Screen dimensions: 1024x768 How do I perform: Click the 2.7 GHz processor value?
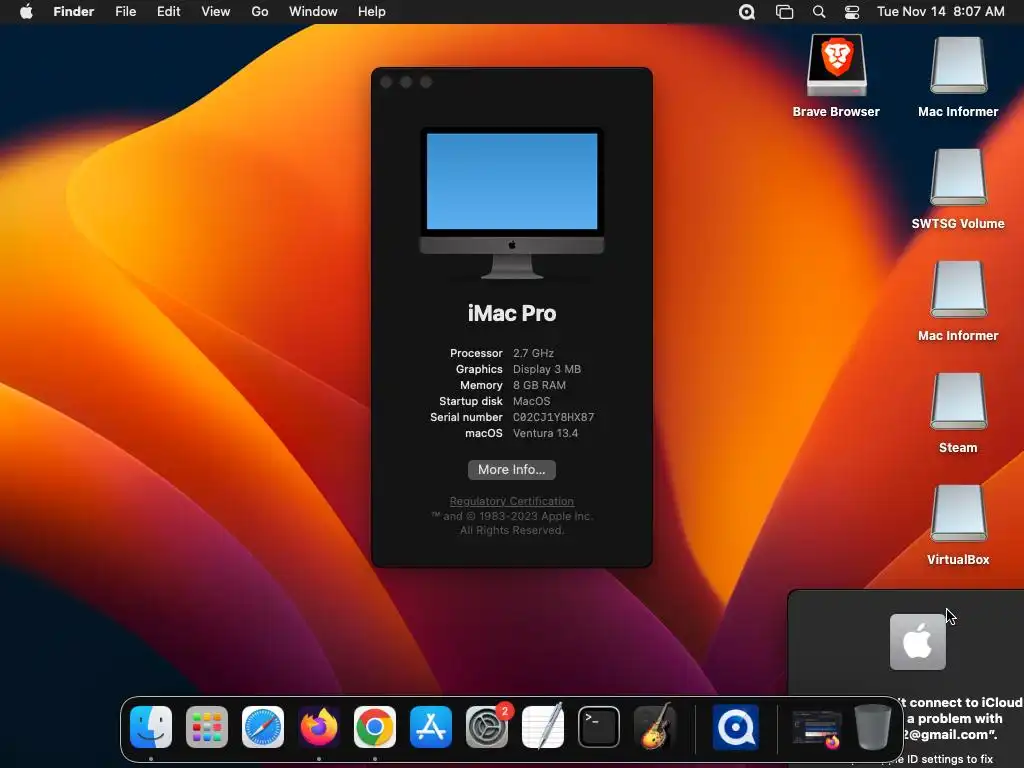coord(533,353)
